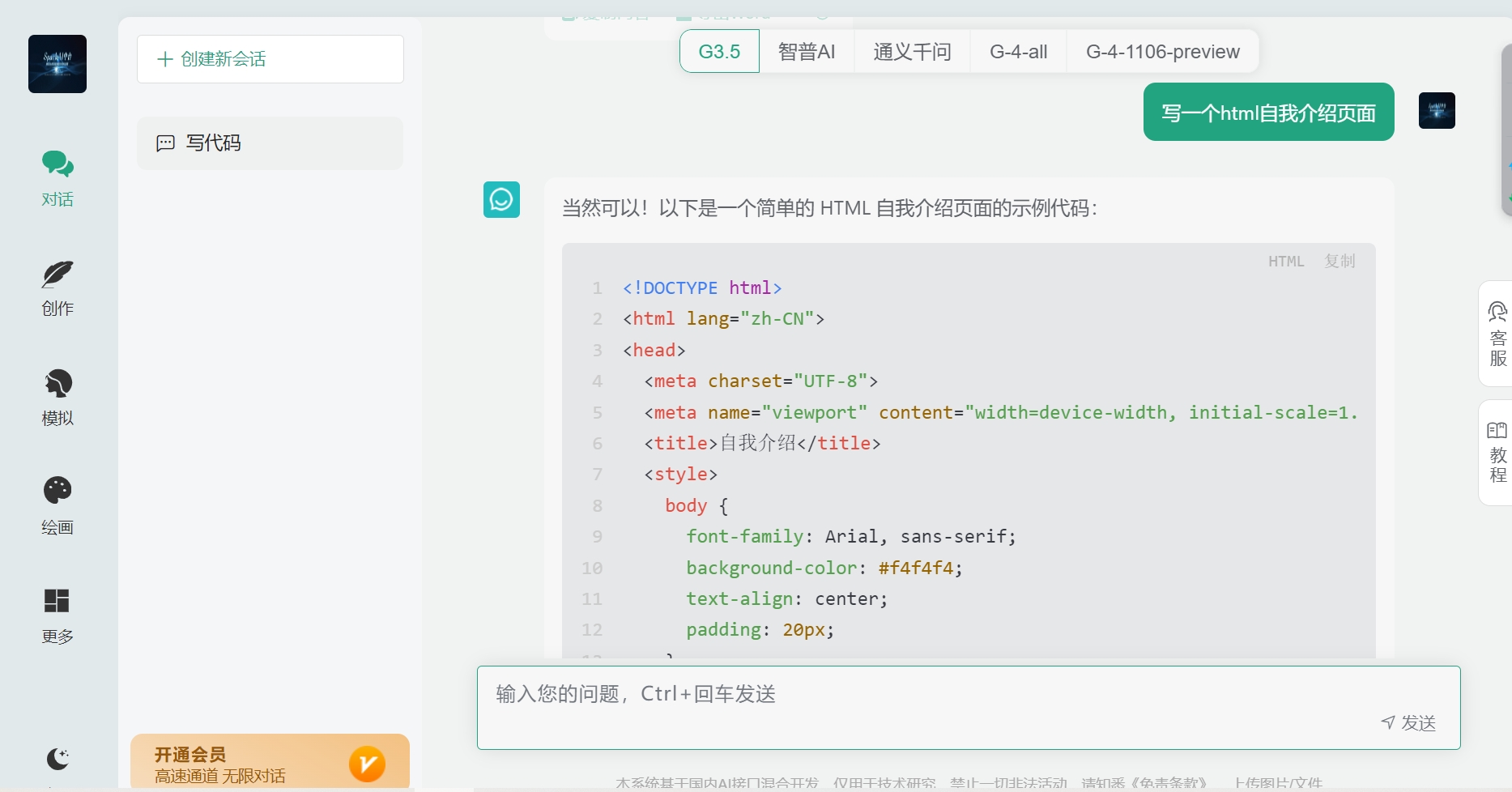Toggle dark mode with the moon icon
1512x792 pixels.
pyautogui.click(x=57, y=760)
